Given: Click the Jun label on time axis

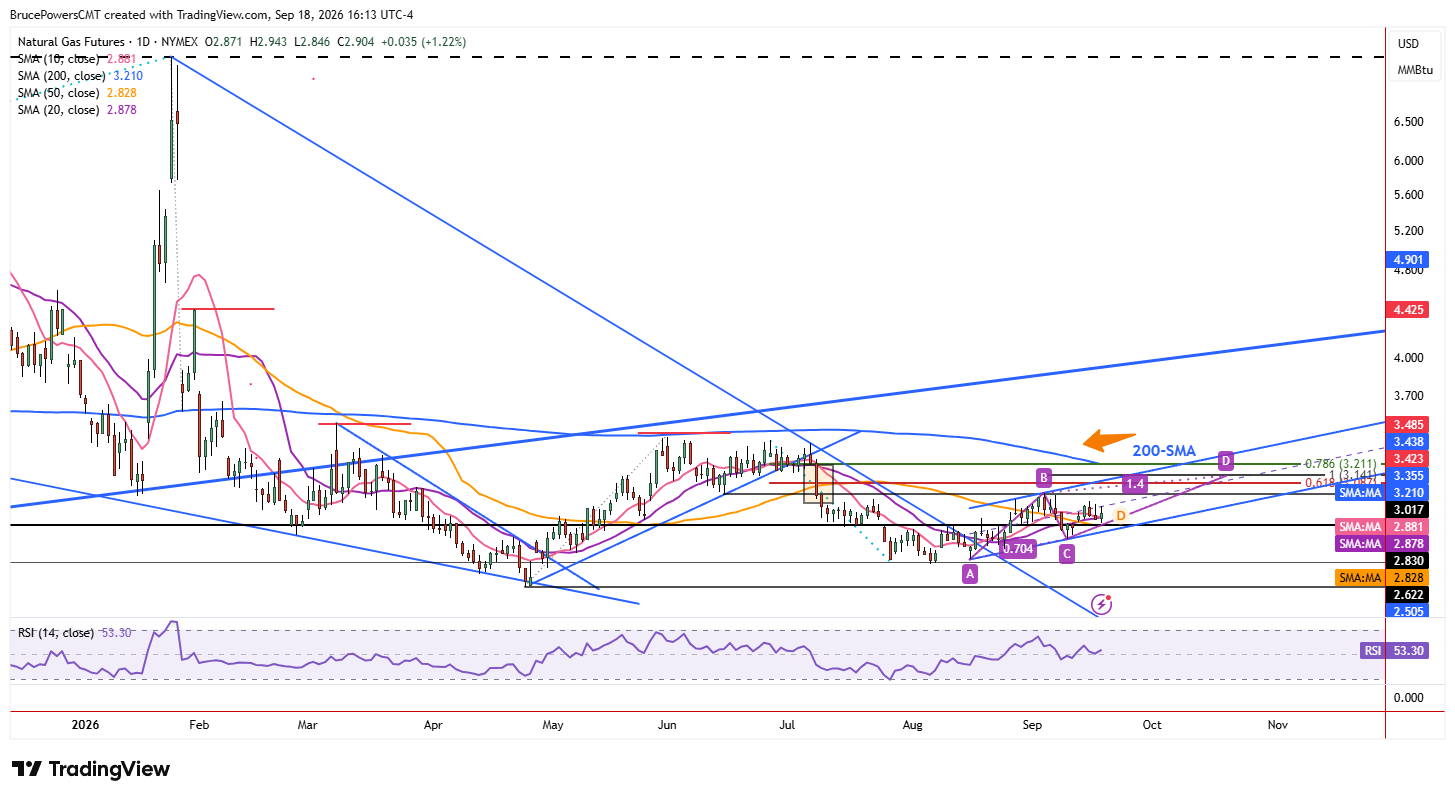Looking at the screenshot, I should [668, 723].
